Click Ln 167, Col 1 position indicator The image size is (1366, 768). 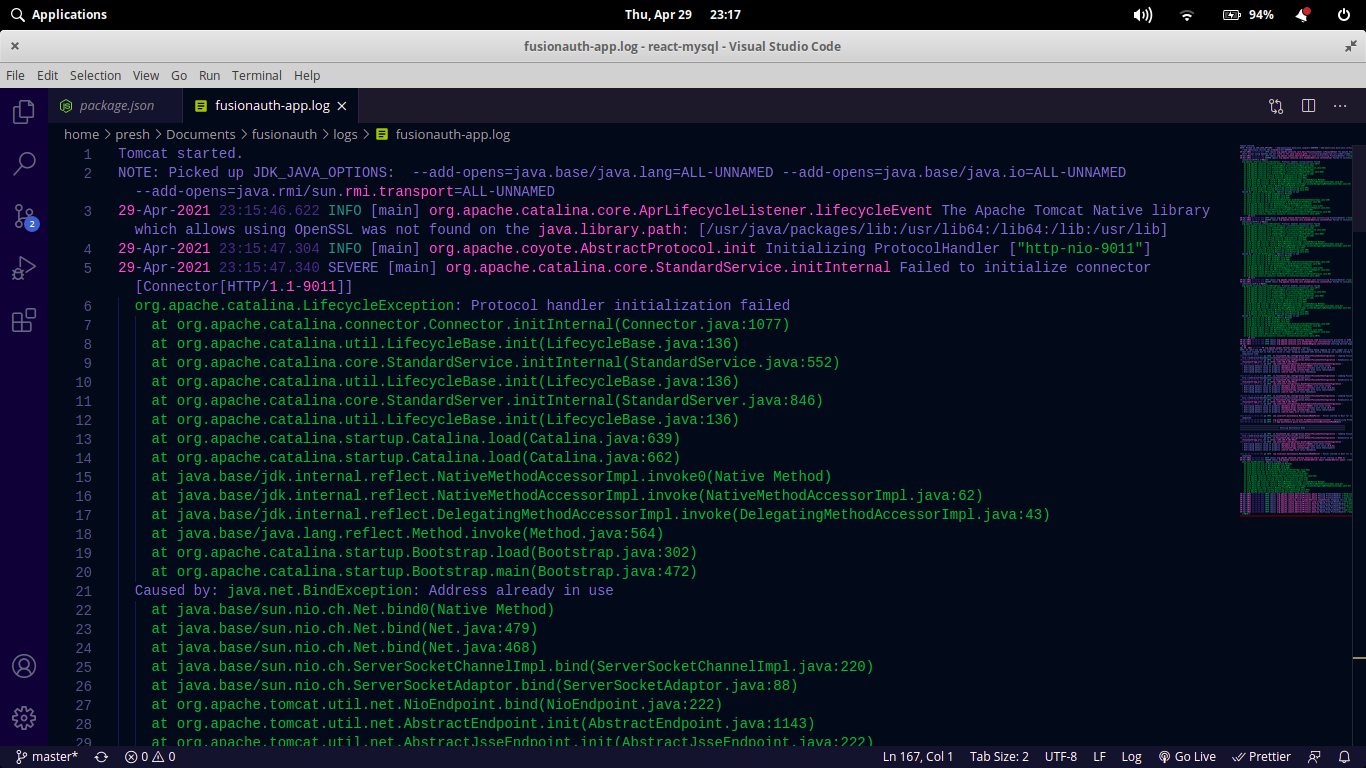click(x=918, y=757)
